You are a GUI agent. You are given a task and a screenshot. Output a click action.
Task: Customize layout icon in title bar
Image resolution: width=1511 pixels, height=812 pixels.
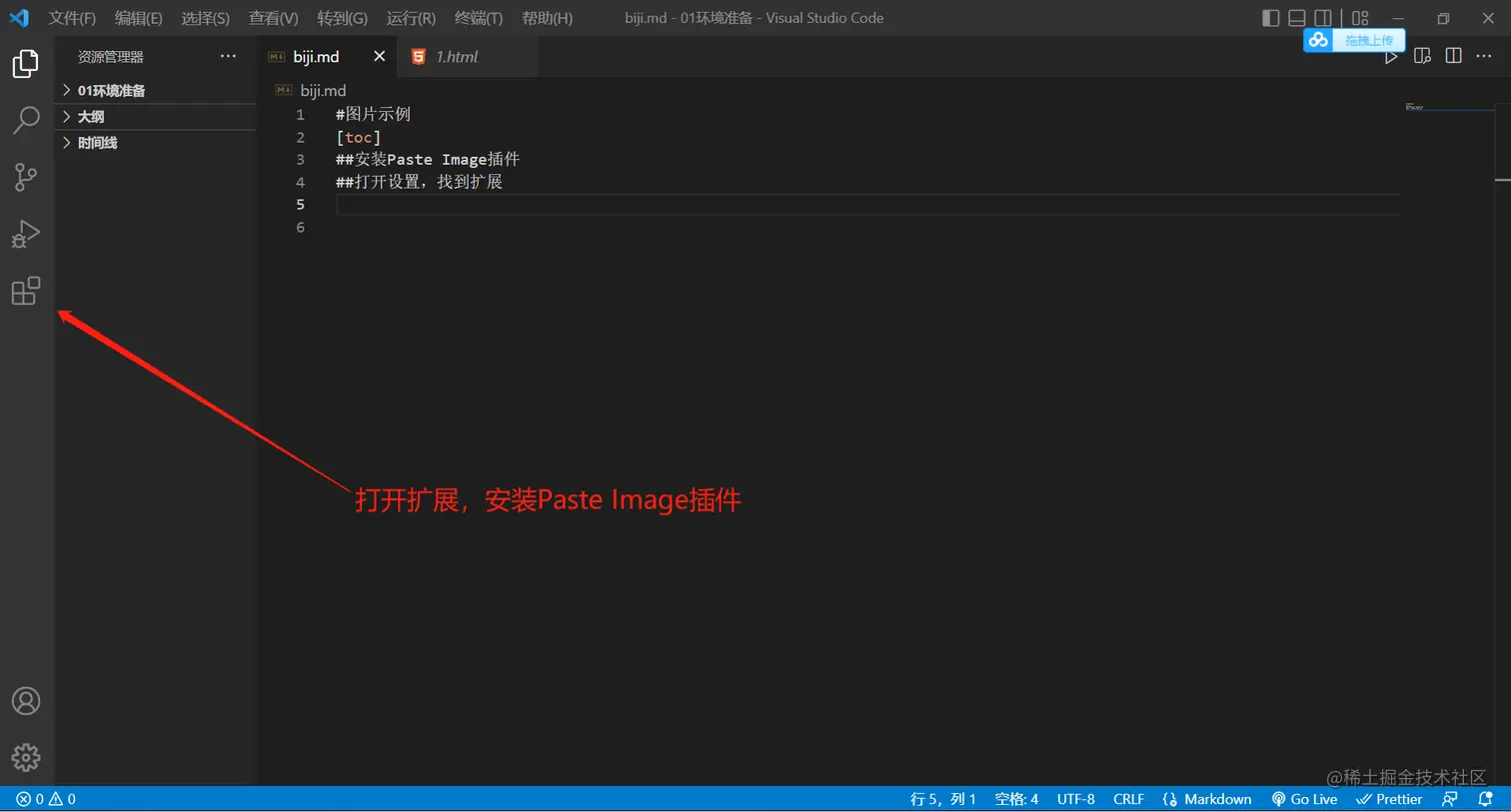coord(1360,18)
